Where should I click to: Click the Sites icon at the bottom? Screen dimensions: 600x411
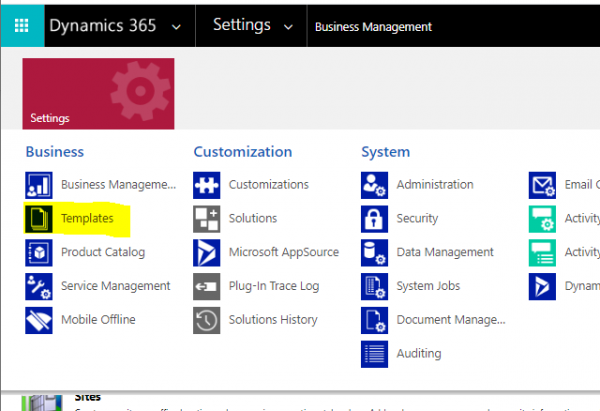tap(42, 403)
